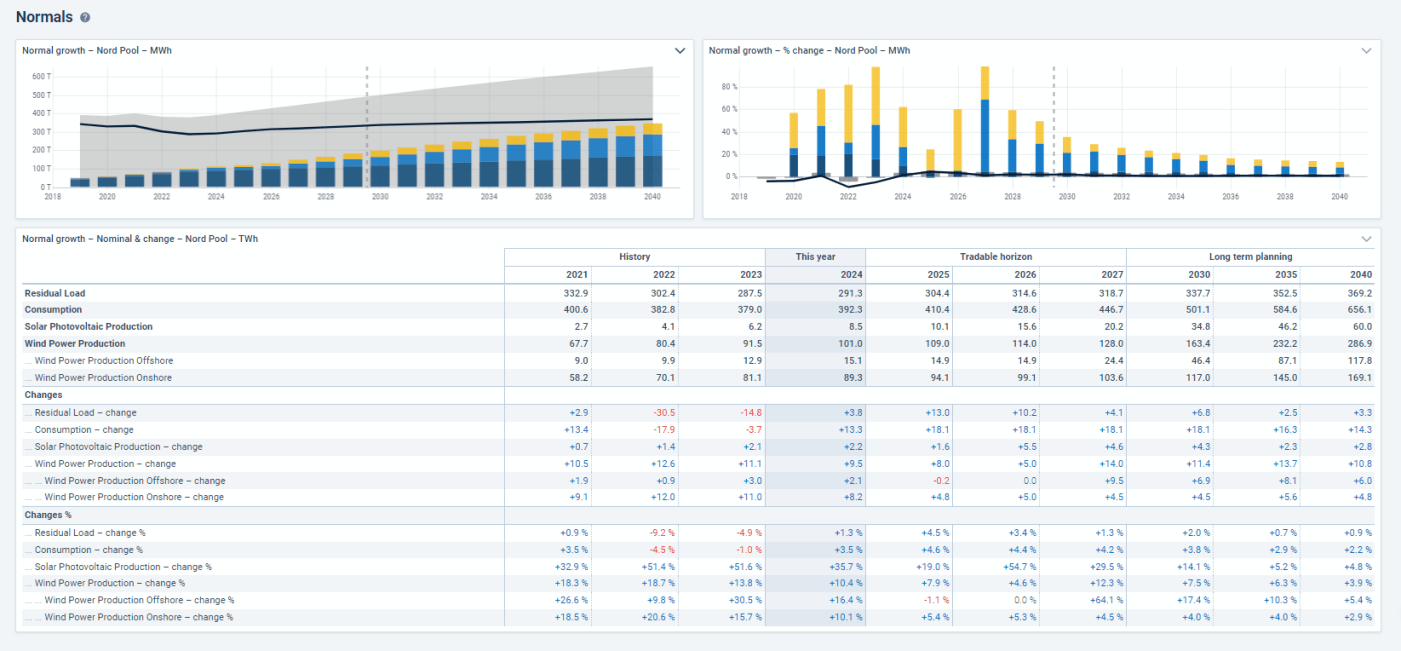
Task: Select the 2023 column header
Action: point(751,274)
